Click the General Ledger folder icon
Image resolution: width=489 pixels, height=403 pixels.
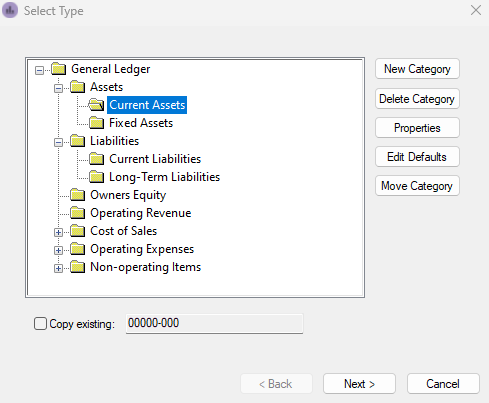tap(59, 69)
